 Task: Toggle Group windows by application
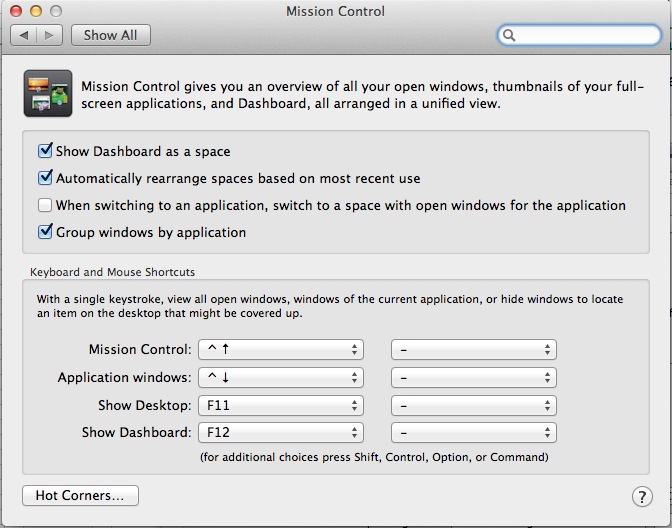click(45, 232)
